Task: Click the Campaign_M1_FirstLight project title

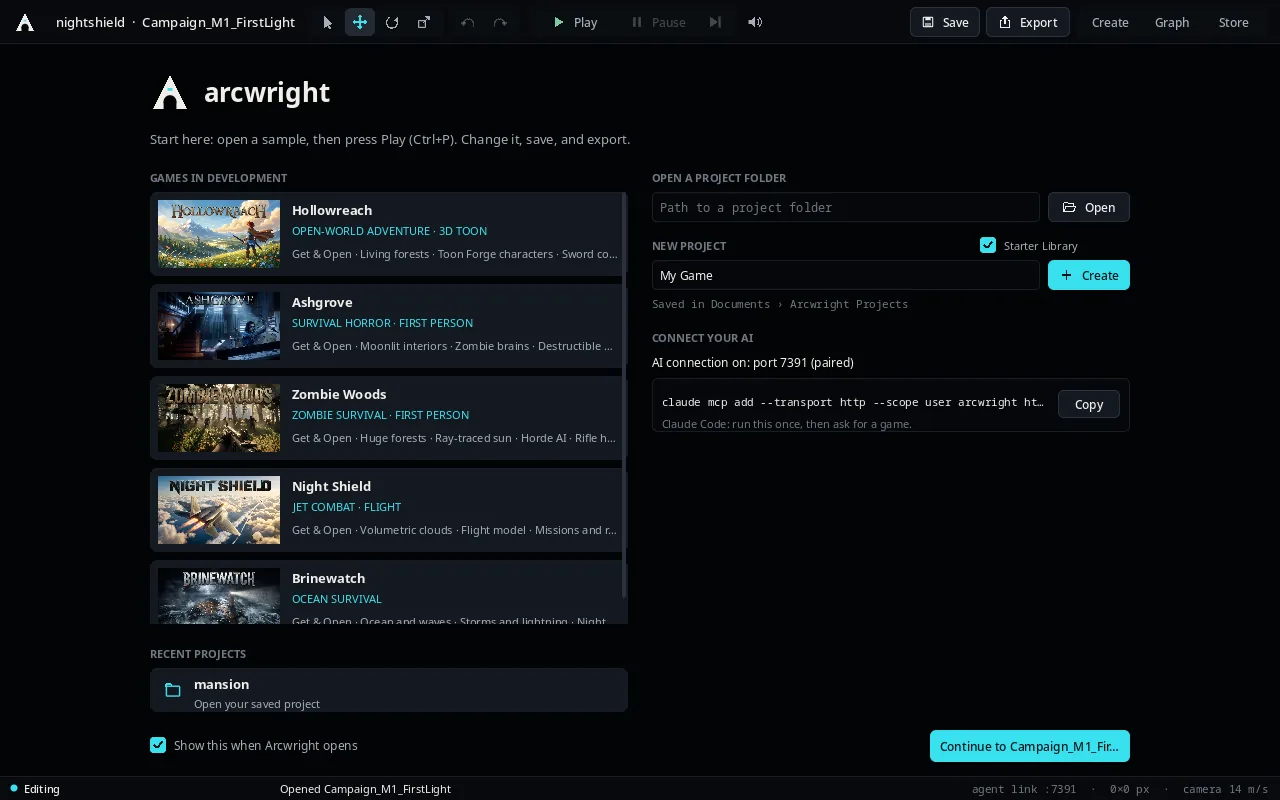Action: tap(218, 22)
